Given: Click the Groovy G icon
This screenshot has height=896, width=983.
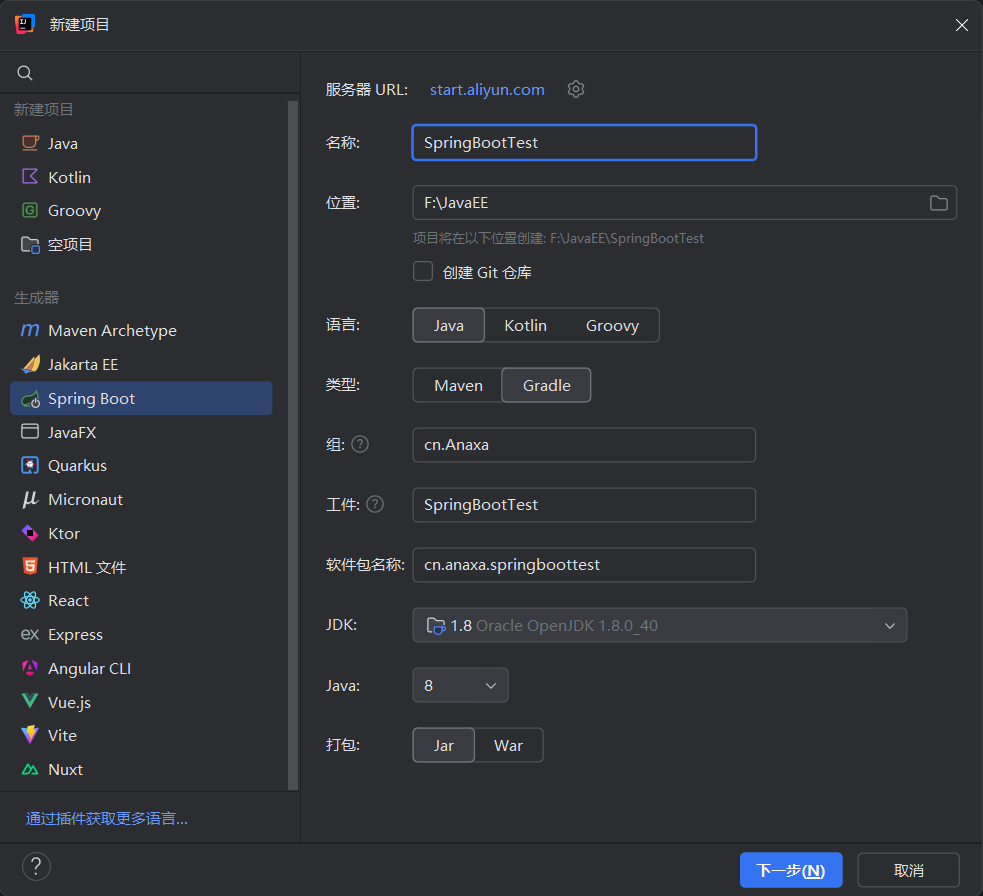Looking at the screenshot, I should click(x=30, y=210).
